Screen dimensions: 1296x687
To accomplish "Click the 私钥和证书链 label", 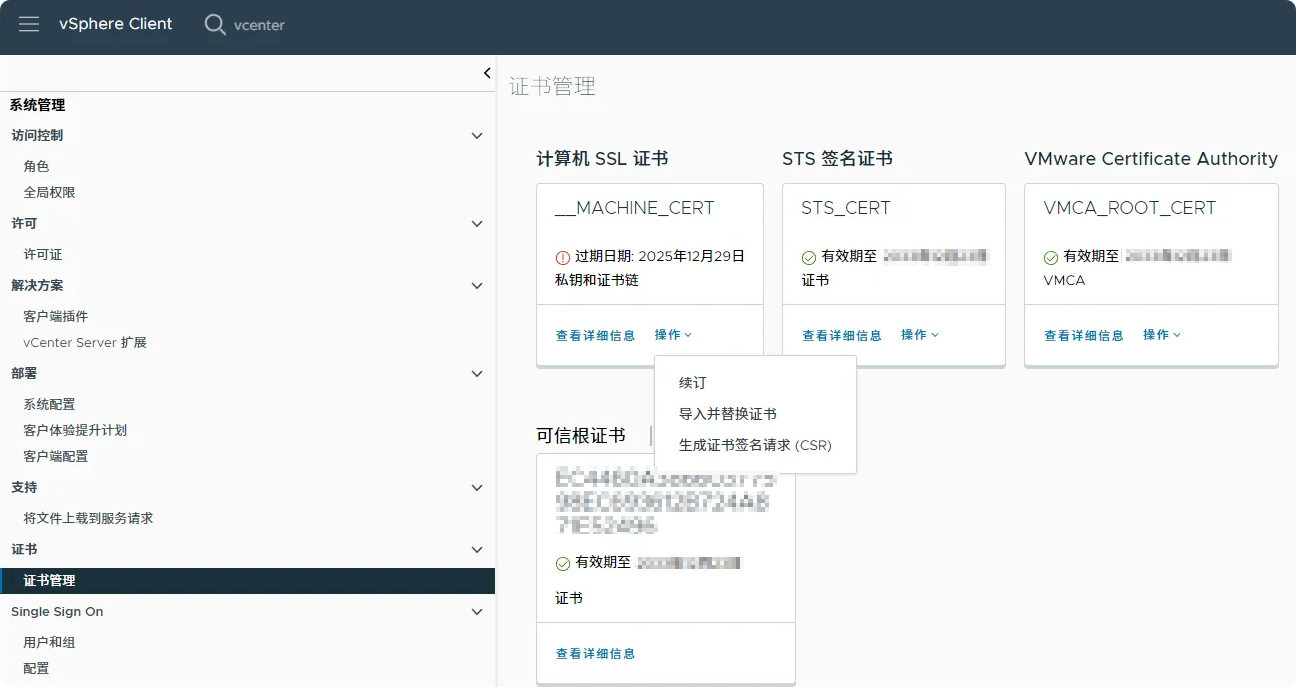I will click(597, 281).
